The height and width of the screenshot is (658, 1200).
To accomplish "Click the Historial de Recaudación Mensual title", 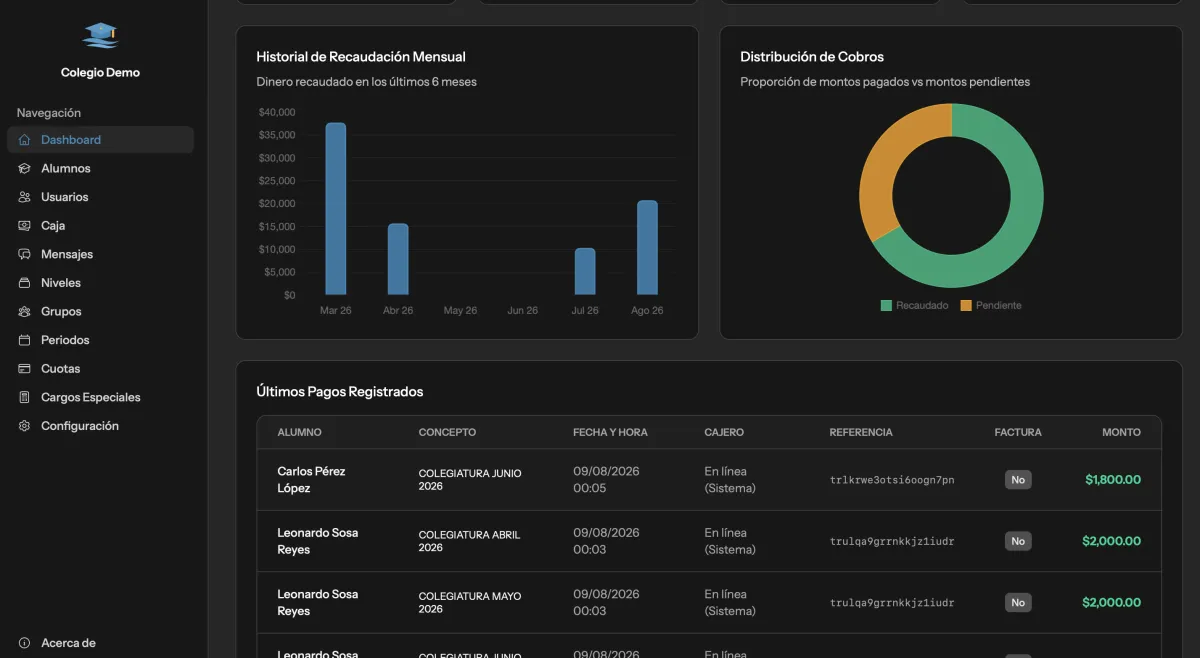I will pos(361,57).
